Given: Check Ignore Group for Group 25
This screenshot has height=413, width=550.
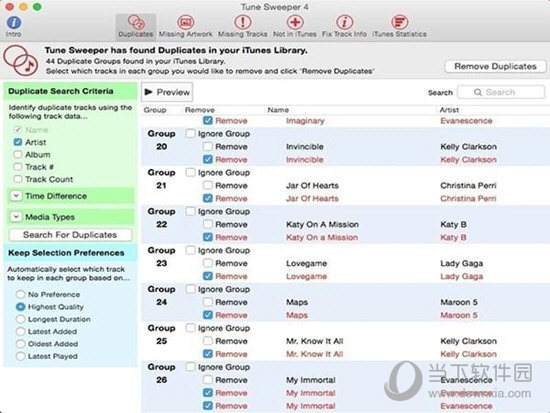Looking at the screenshot, I should 190,328.
